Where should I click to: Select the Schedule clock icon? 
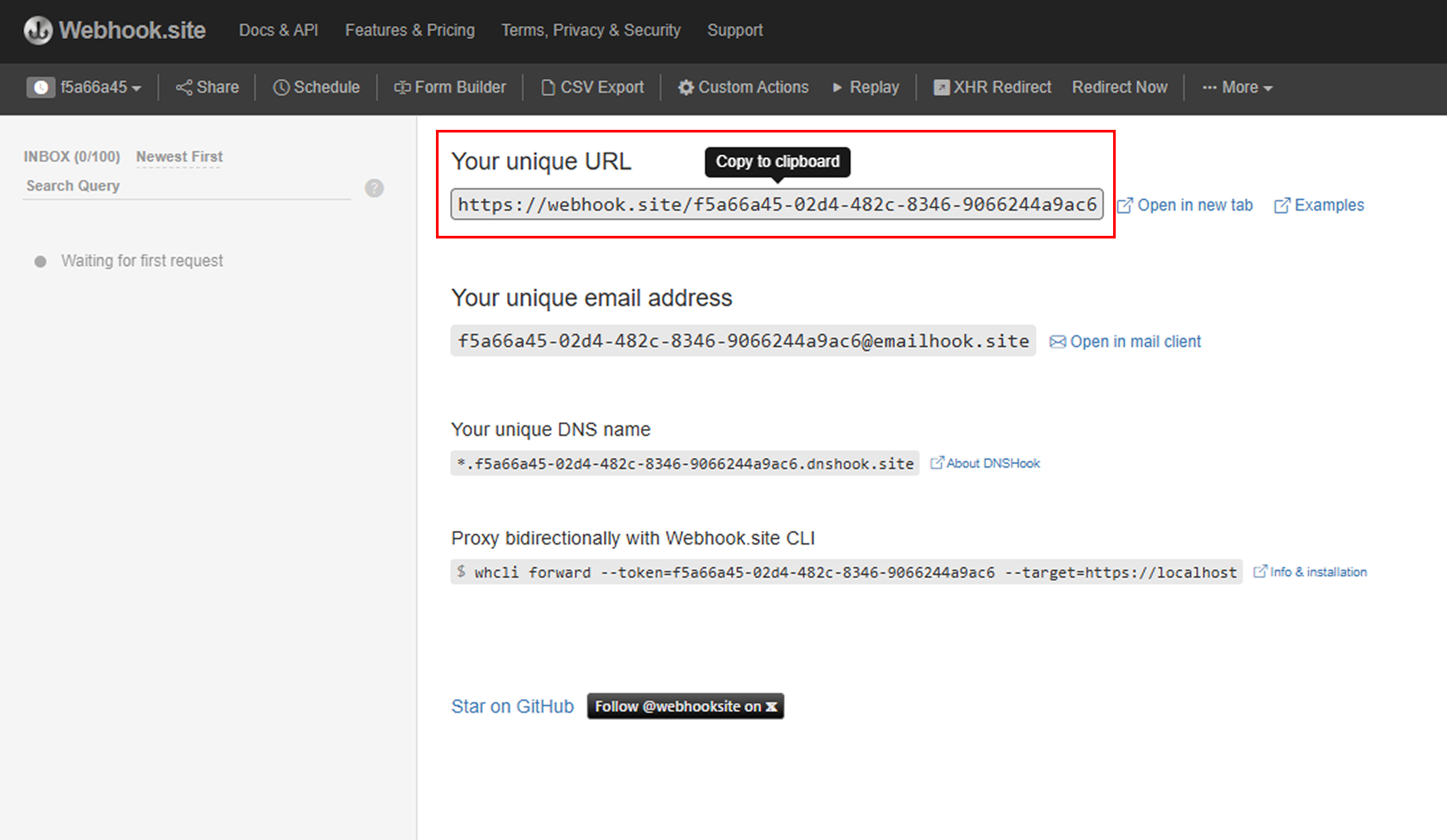(281, 87)
